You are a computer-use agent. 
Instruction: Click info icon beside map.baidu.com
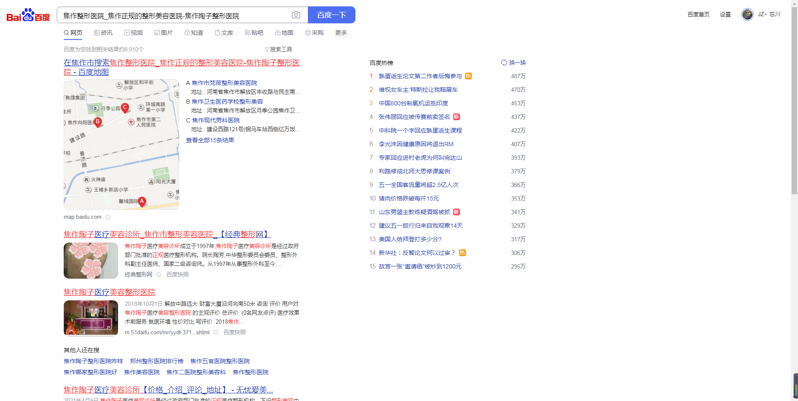[x=108, y=217]
